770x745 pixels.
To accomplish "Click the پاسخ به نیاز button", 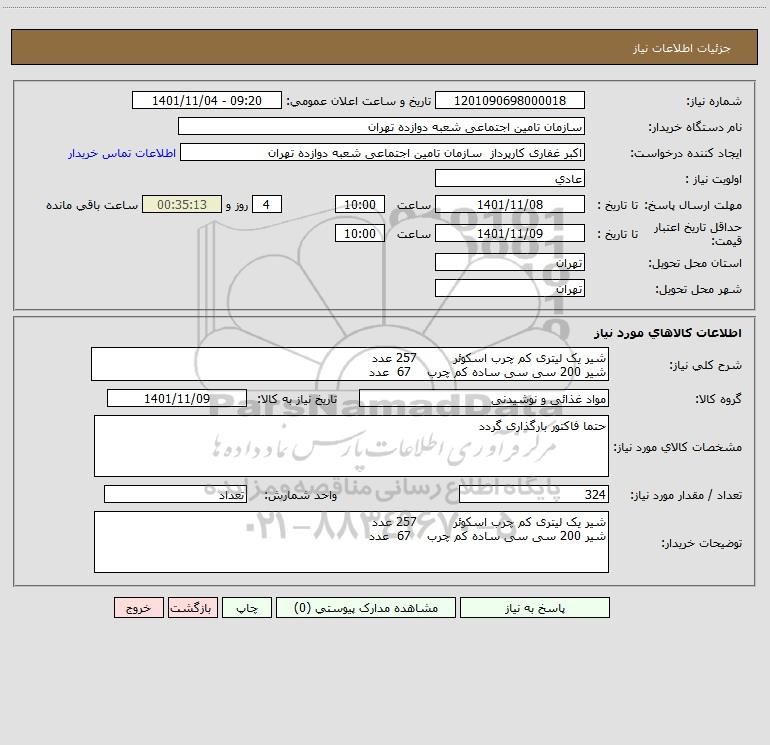I will 535,607.
